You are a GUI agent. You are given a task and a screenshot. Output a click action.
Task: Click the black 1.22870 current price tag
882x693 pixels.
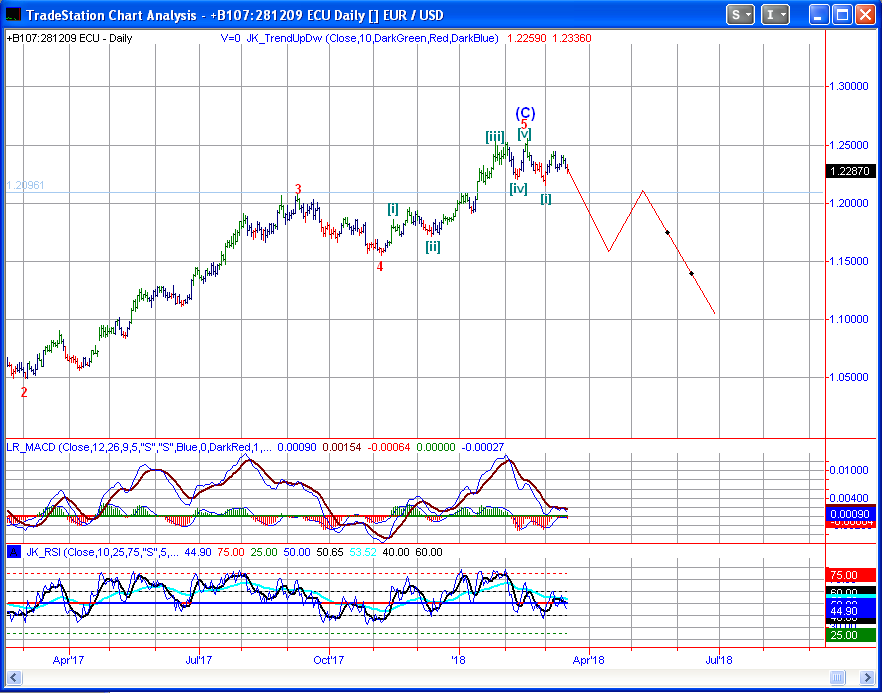(850, 171)
